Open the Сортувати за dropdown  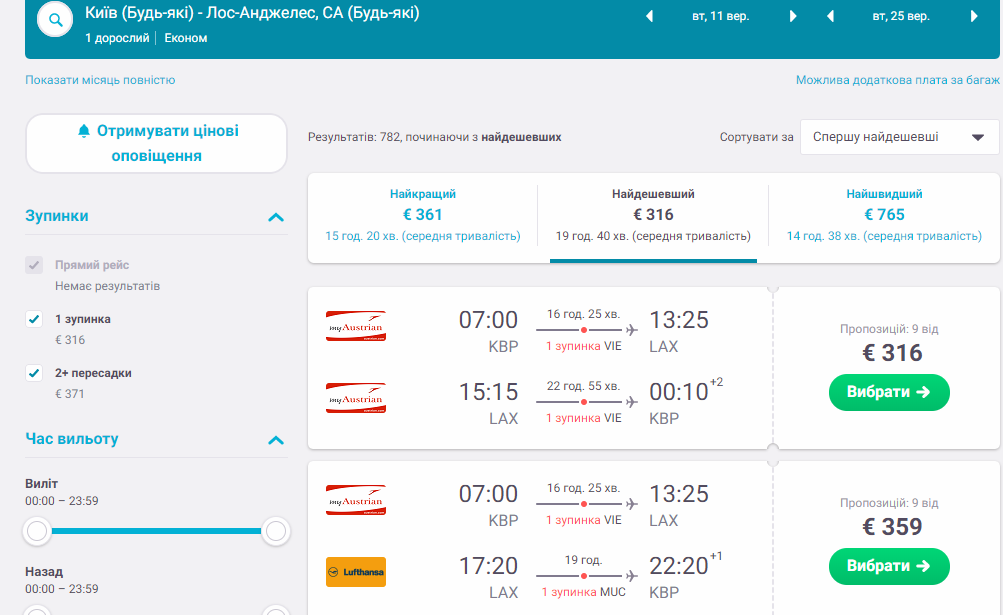click(899, 137)
